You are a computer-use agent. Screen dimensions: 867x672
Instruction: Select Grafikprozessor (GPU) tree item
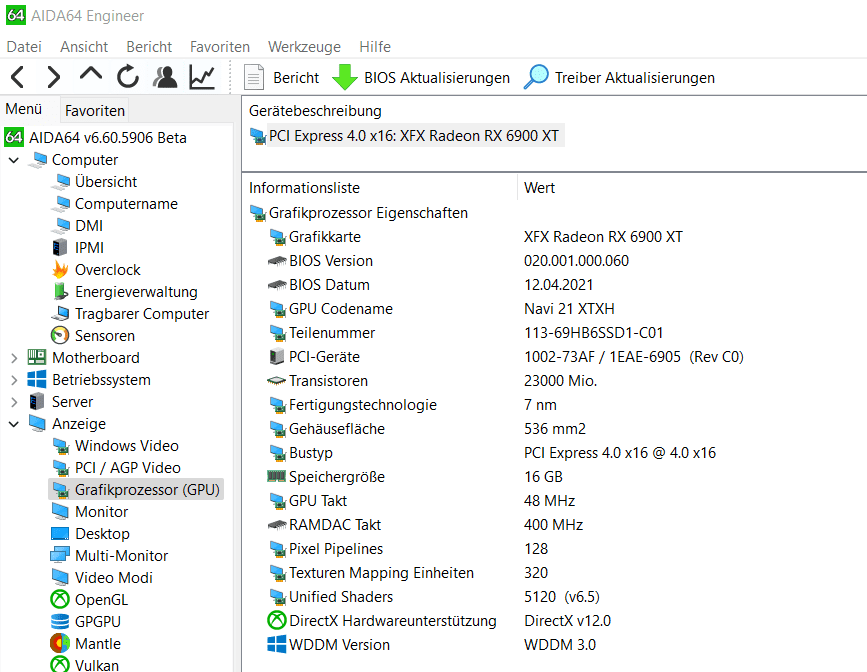coord(147,489)
